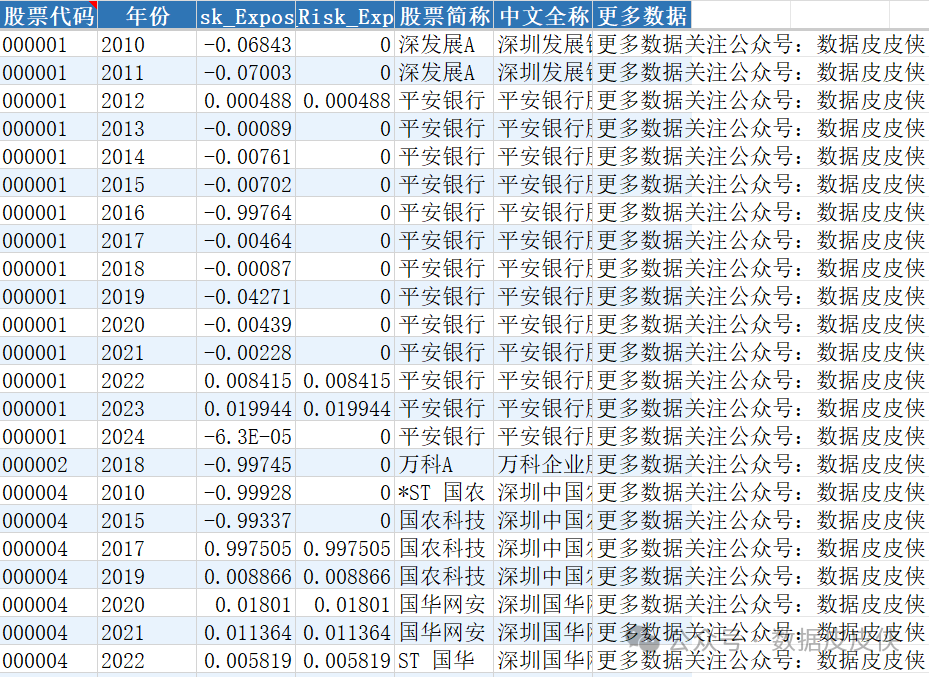Select 万科企业 full name cell
Screen dimensions: 929x677
pos(543,464)
